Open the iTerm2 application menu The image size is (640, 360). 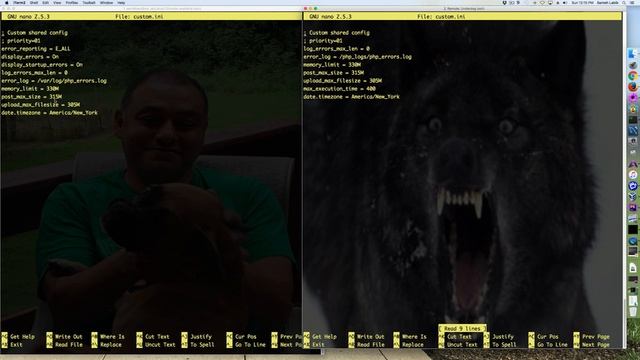click(x=19, y=2)
